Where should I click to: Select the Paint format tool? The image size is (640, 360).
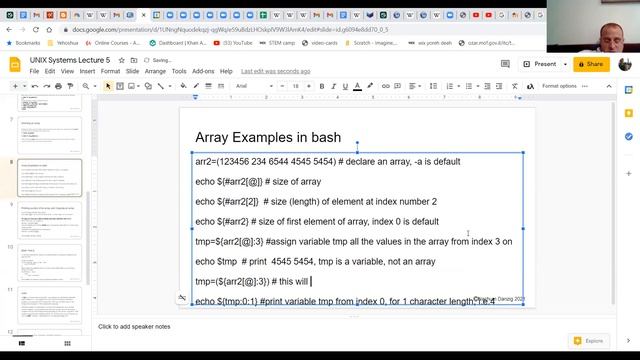click(x=70, y=86)
